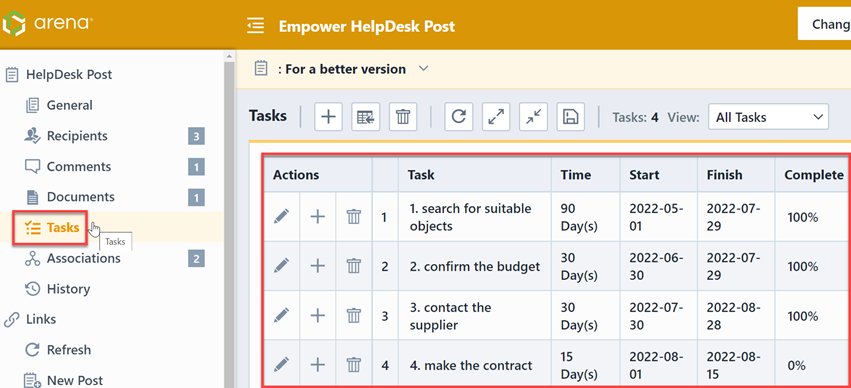Open Recipients in the sidebar
The height and width of the screenshot is (388, 851).
click(77, 136)
